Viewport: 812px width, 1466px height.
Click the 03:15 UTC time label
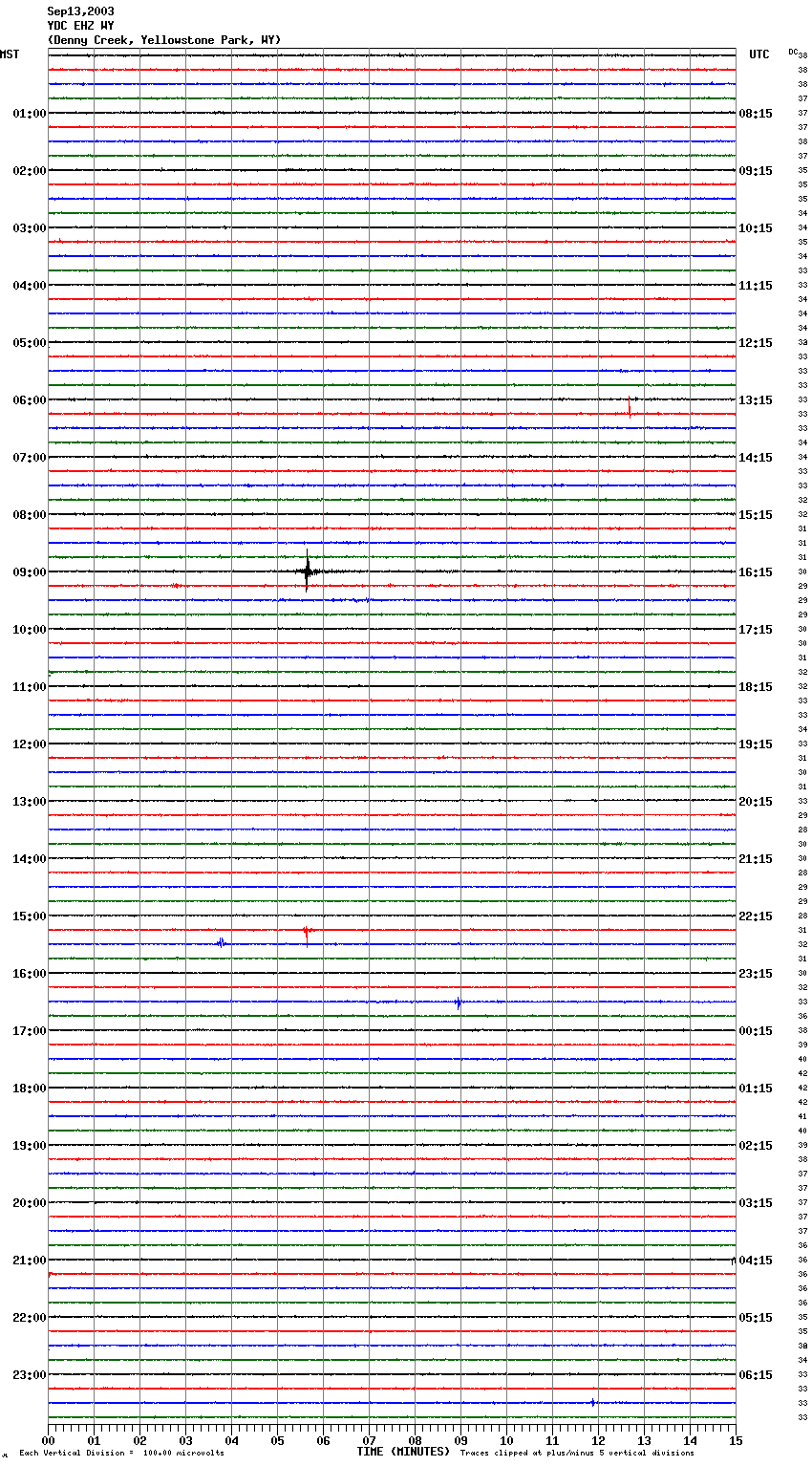756,1203
